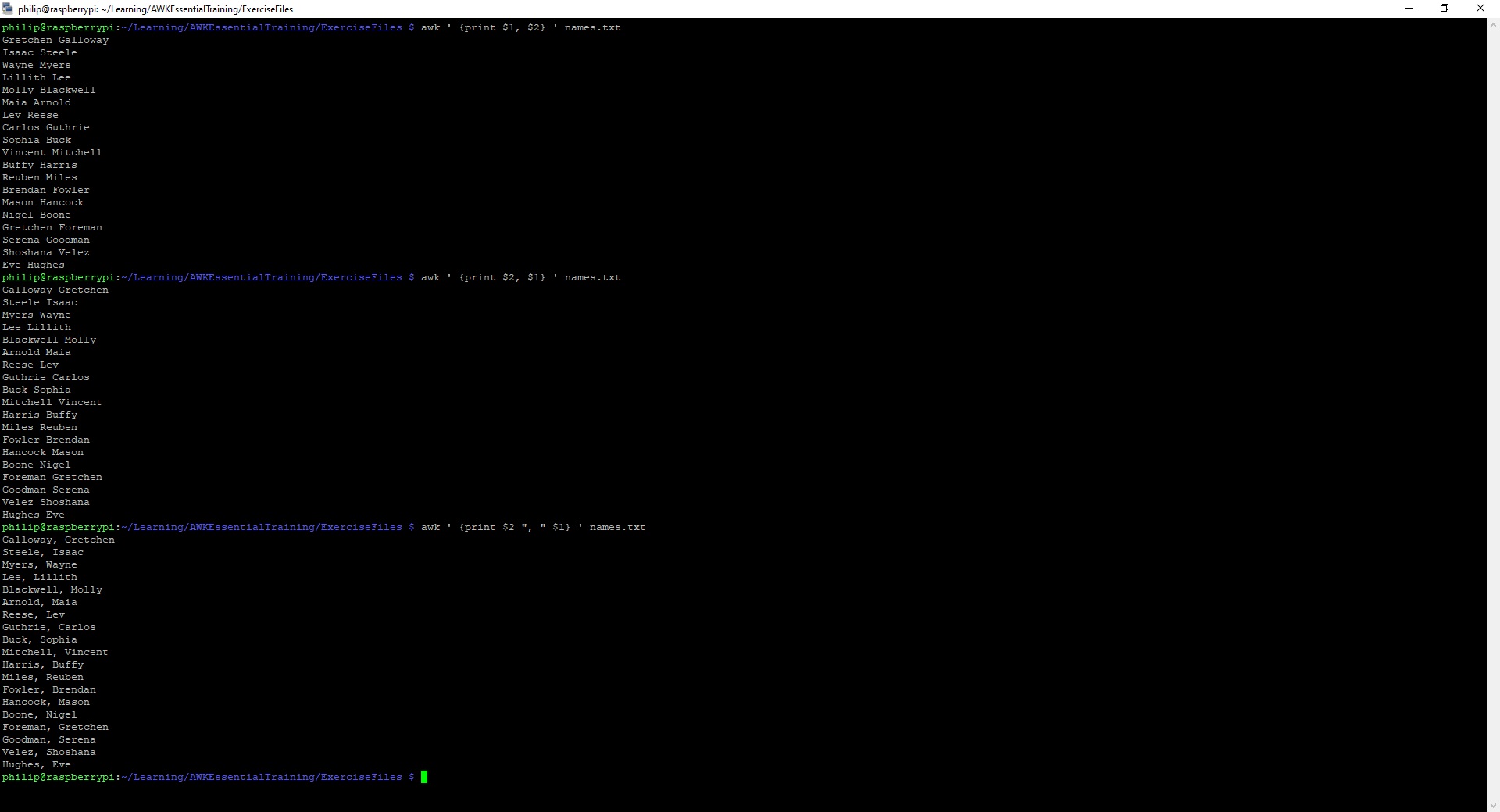Click the 'Steele, Isaac' output line

coord(43,552)
